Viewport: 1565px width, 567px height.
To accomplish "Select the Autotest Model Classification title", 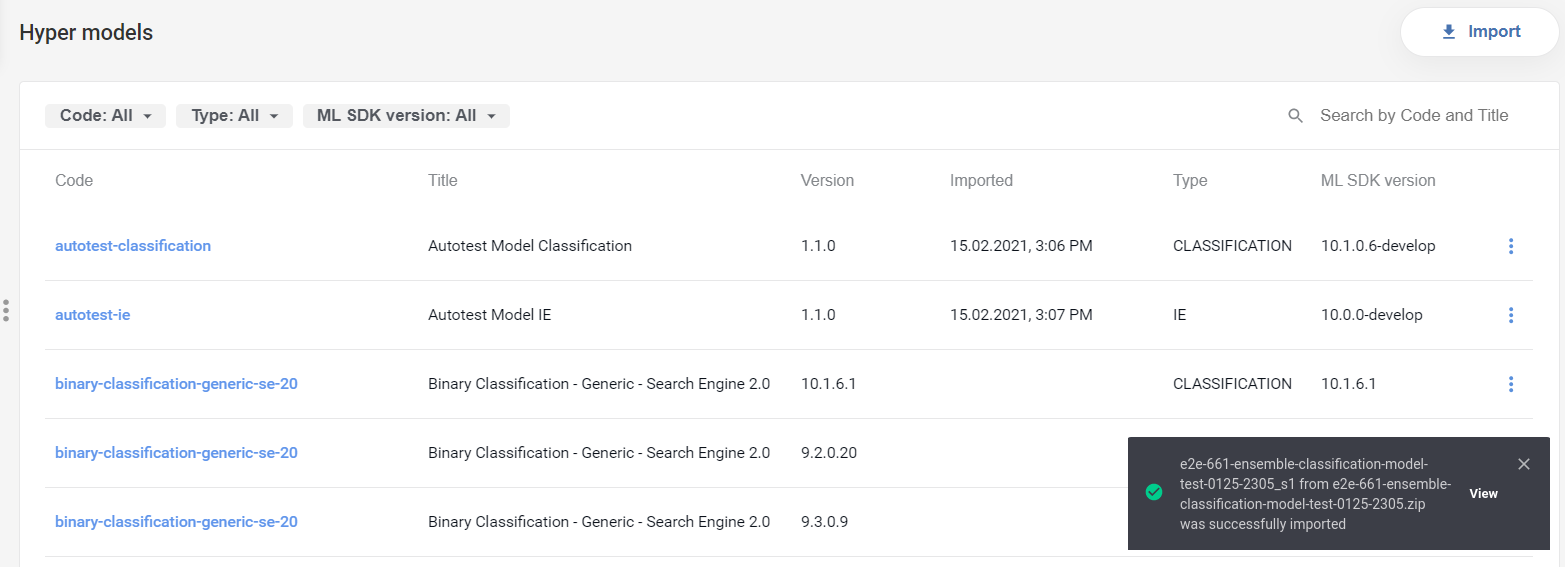I will pos(530,246).
